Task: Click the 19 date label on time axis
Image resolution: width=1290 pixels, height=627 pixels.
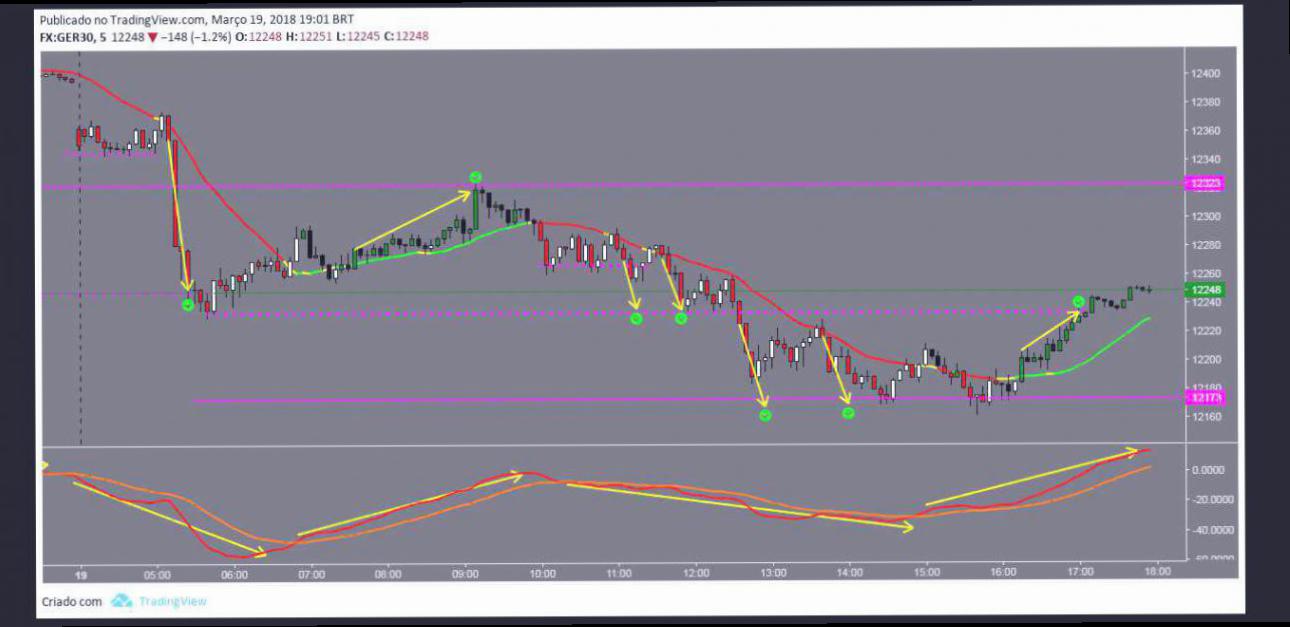Action: 81,575
